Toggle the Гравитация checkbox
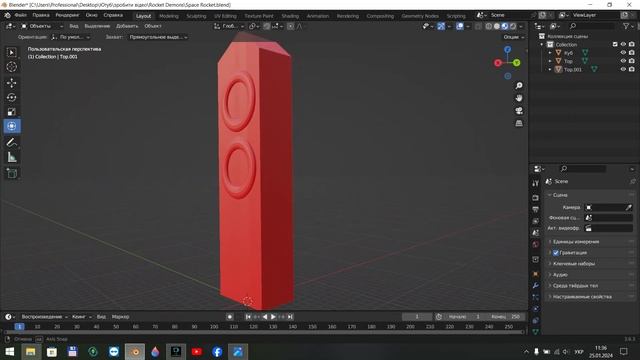 pyautogui.click(x=556, y=253)
